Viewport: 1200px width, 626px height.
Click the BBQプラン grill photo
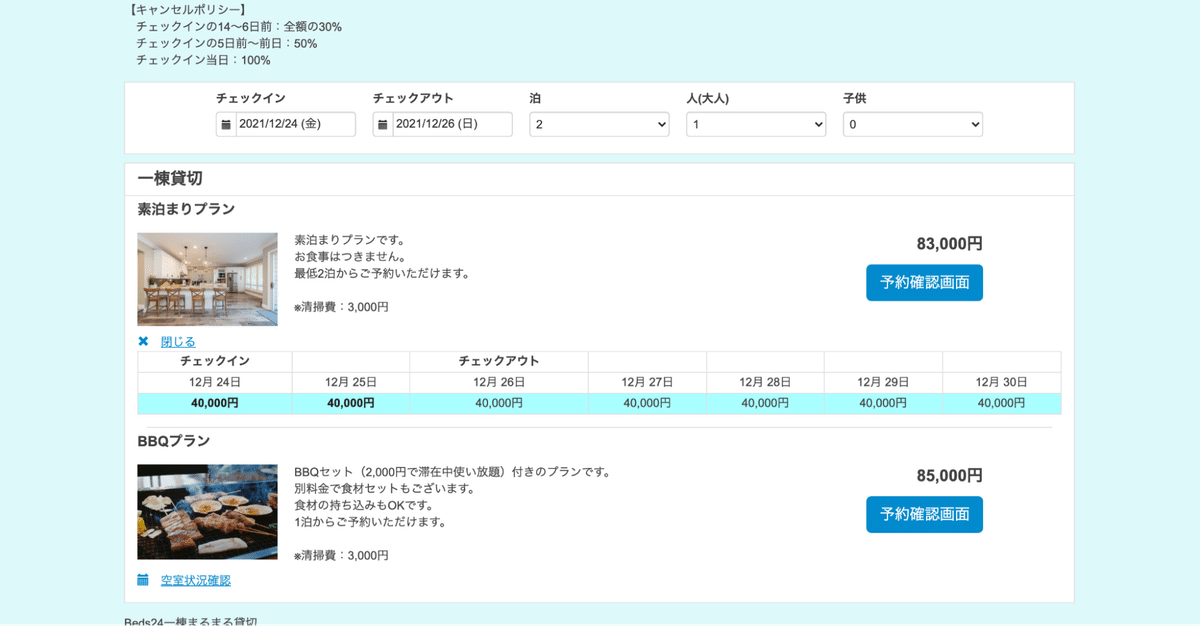click(x=207, y=511)
